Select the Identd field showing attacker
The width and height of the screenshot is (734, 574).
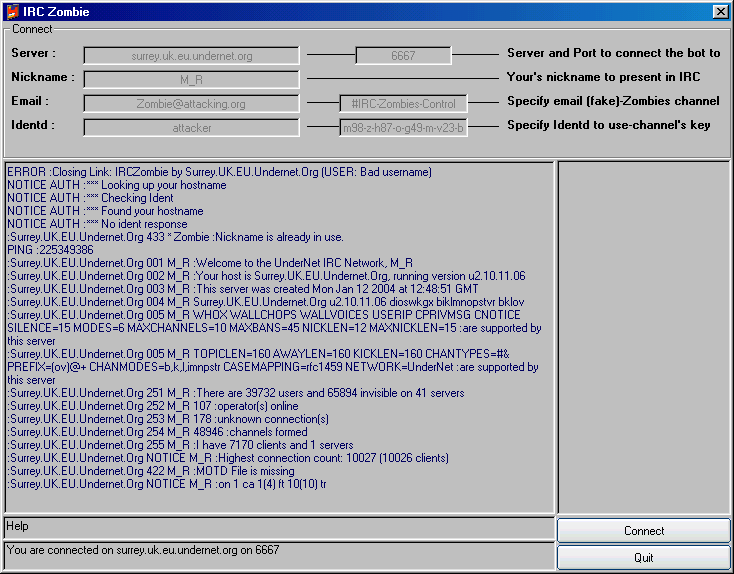(x=191, y=127)
